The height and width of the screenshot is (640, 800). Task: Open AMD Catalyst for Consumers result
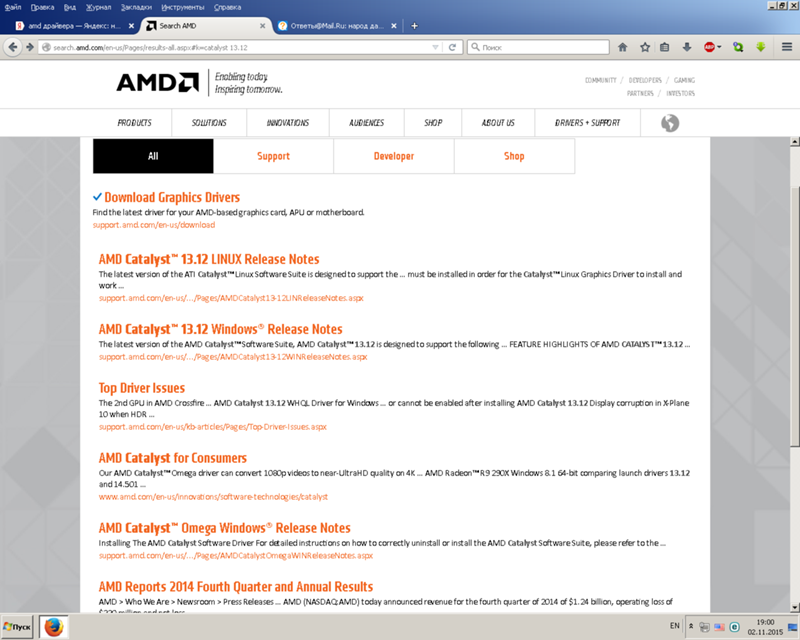tap(172, 458)
